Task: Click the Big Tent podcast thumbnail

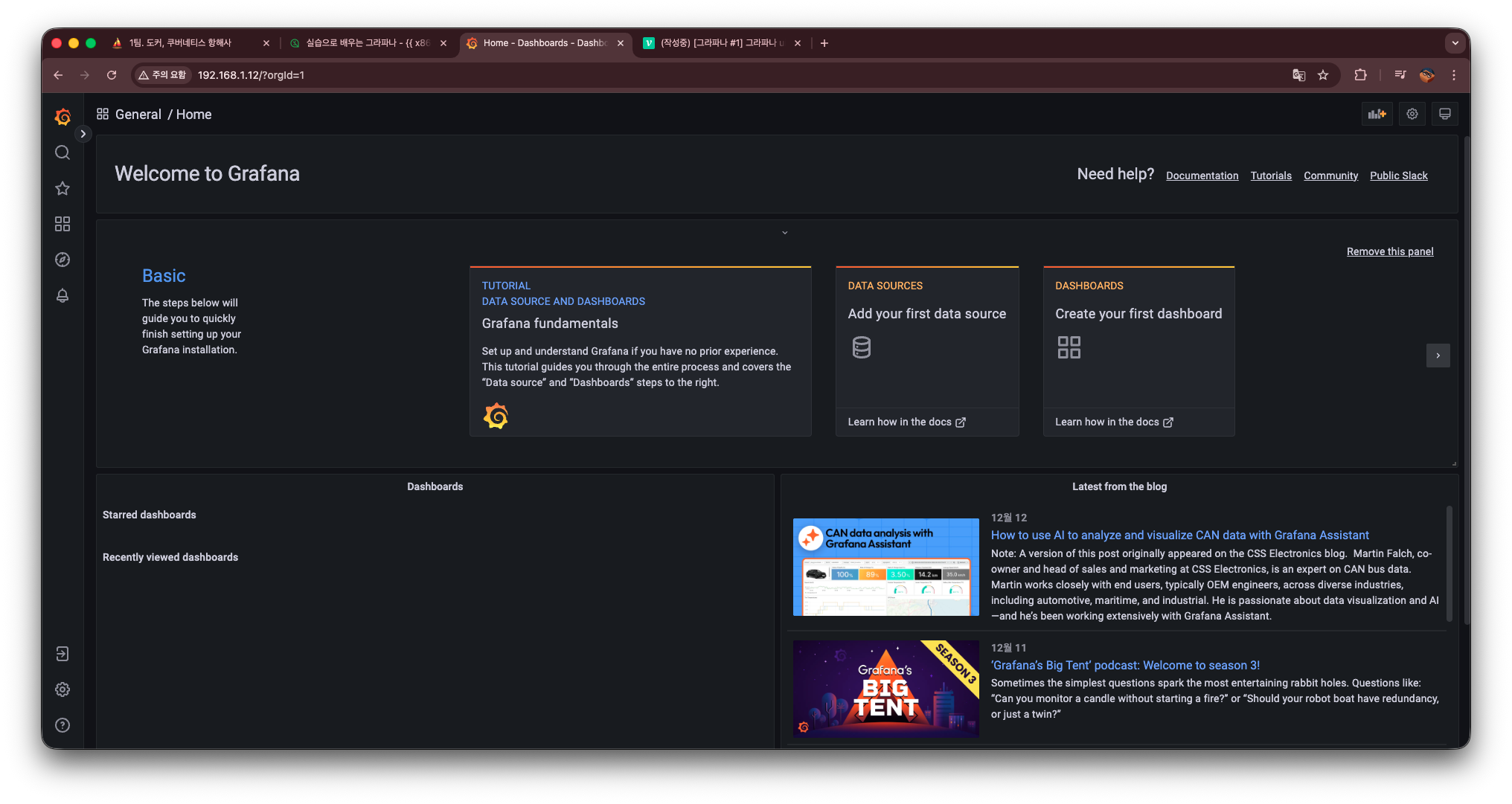Action: [885, 689]
